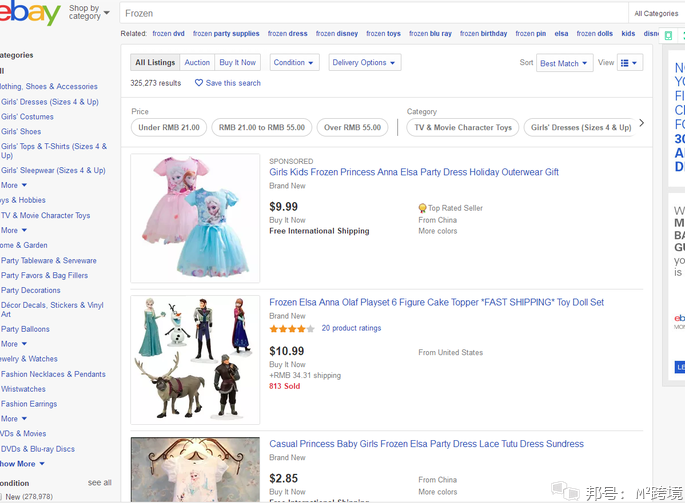
Task: Click the Top Rated Seller badge icon
Action: click(422, 208)
